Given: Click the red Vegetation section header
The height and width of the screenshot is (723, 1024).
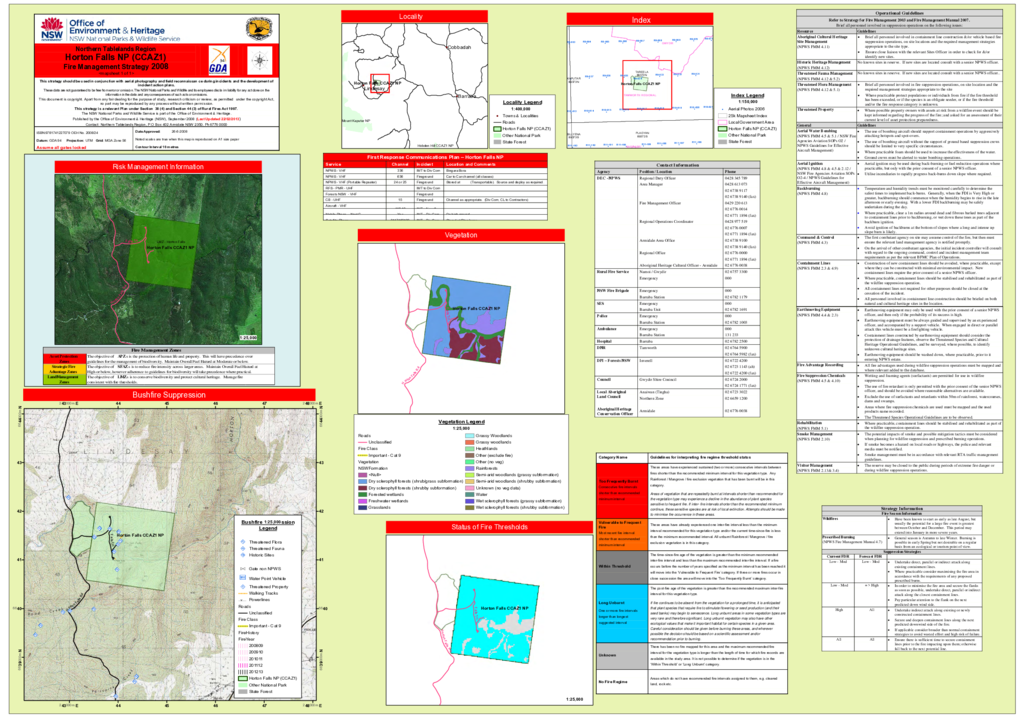Looking at the screenshot, I should 461,235.
